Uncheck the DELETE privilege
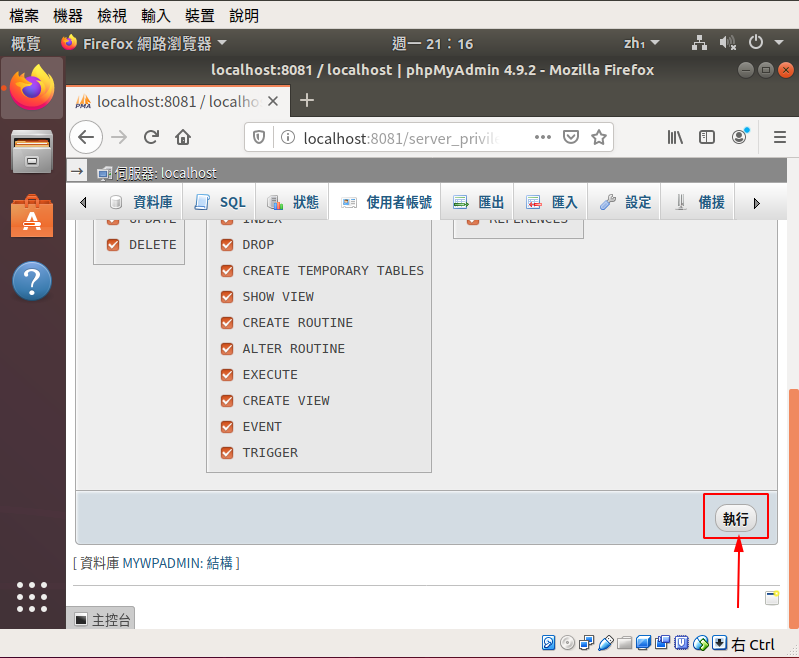The height and width of the screenshot is (658, 799). pyautogui.click(x=113, y=245)
